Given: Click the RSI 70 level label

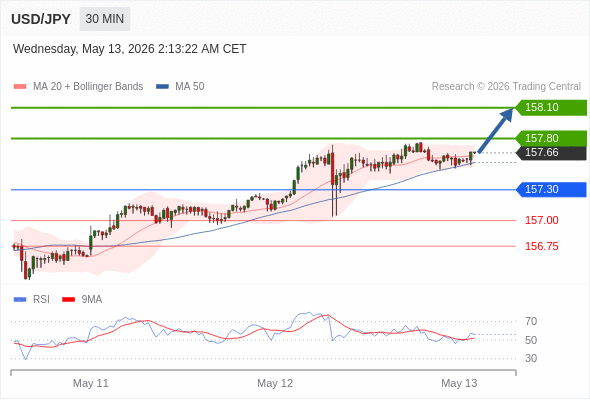Looking at the screenshot, I should 531,321.
